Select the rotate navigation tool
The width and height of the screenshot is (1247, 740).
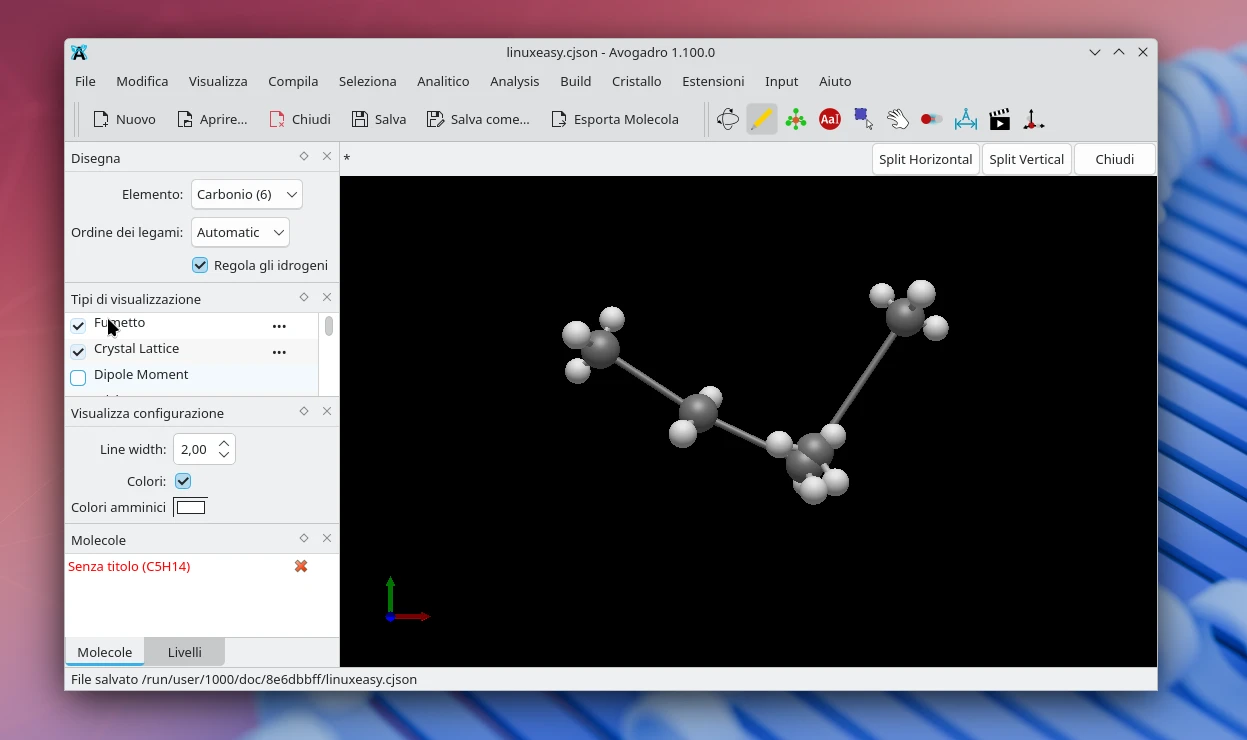(726, 119)
